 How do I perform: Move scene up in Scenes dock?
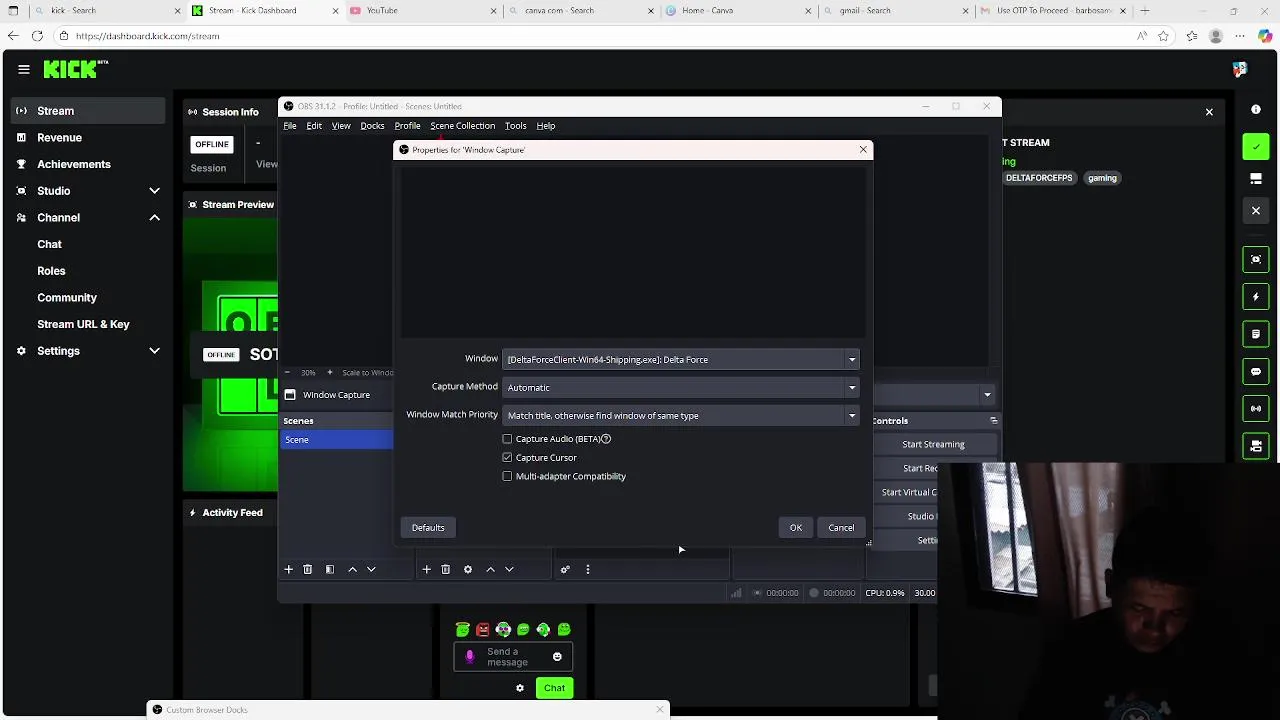click(352, 569)
